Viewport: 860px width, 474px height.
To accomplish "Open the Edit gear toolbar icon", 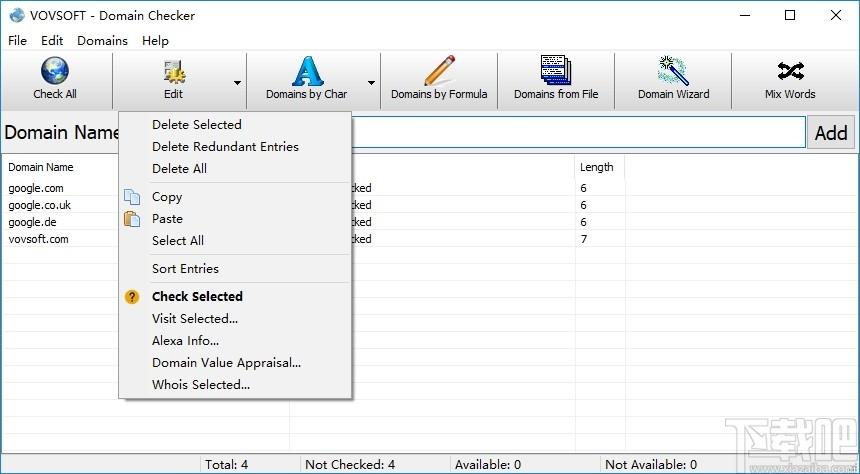I will click(174, 72).
